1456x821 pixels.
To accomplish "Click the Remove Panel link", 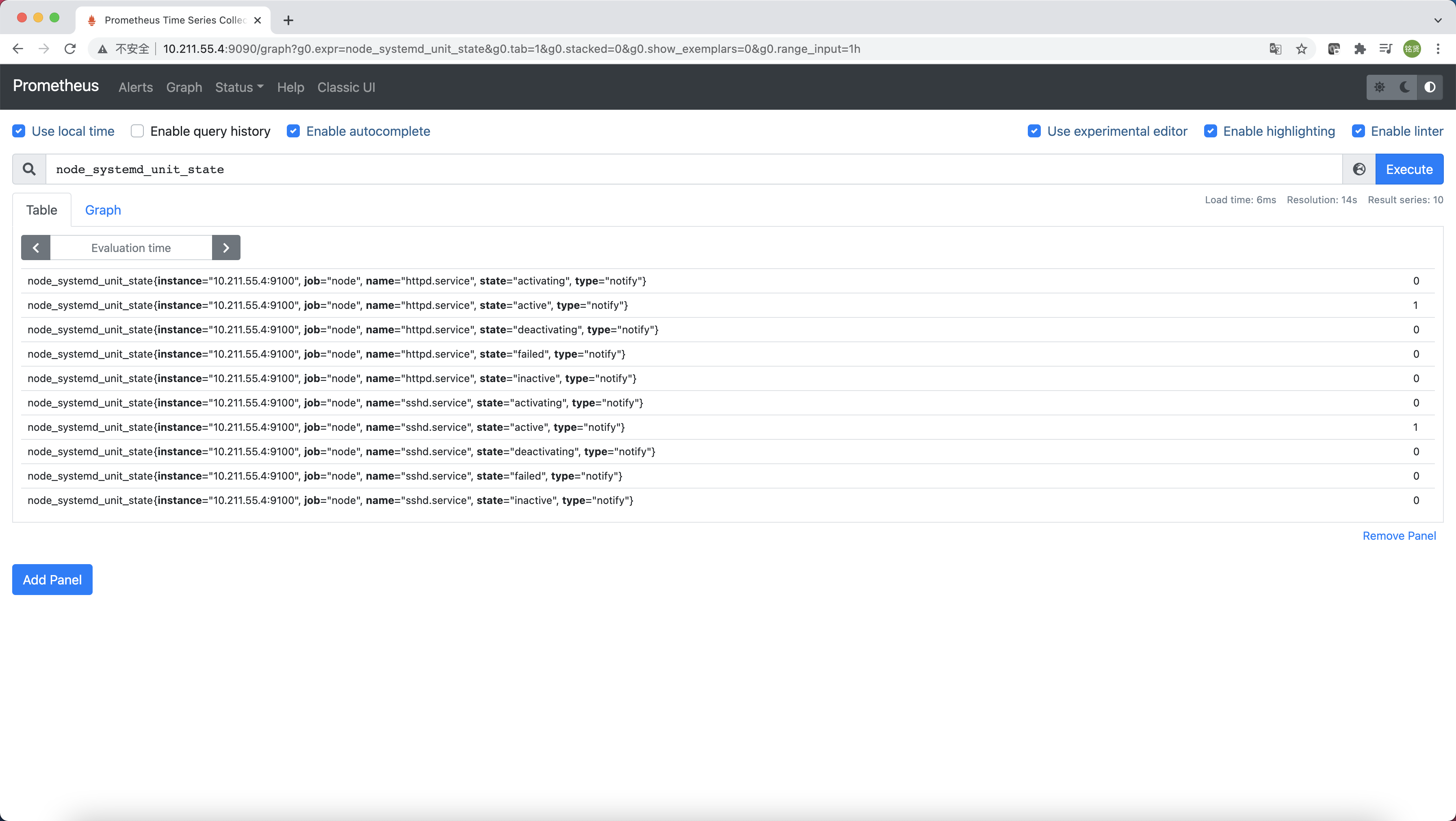I will click(x=1399, y=535).
